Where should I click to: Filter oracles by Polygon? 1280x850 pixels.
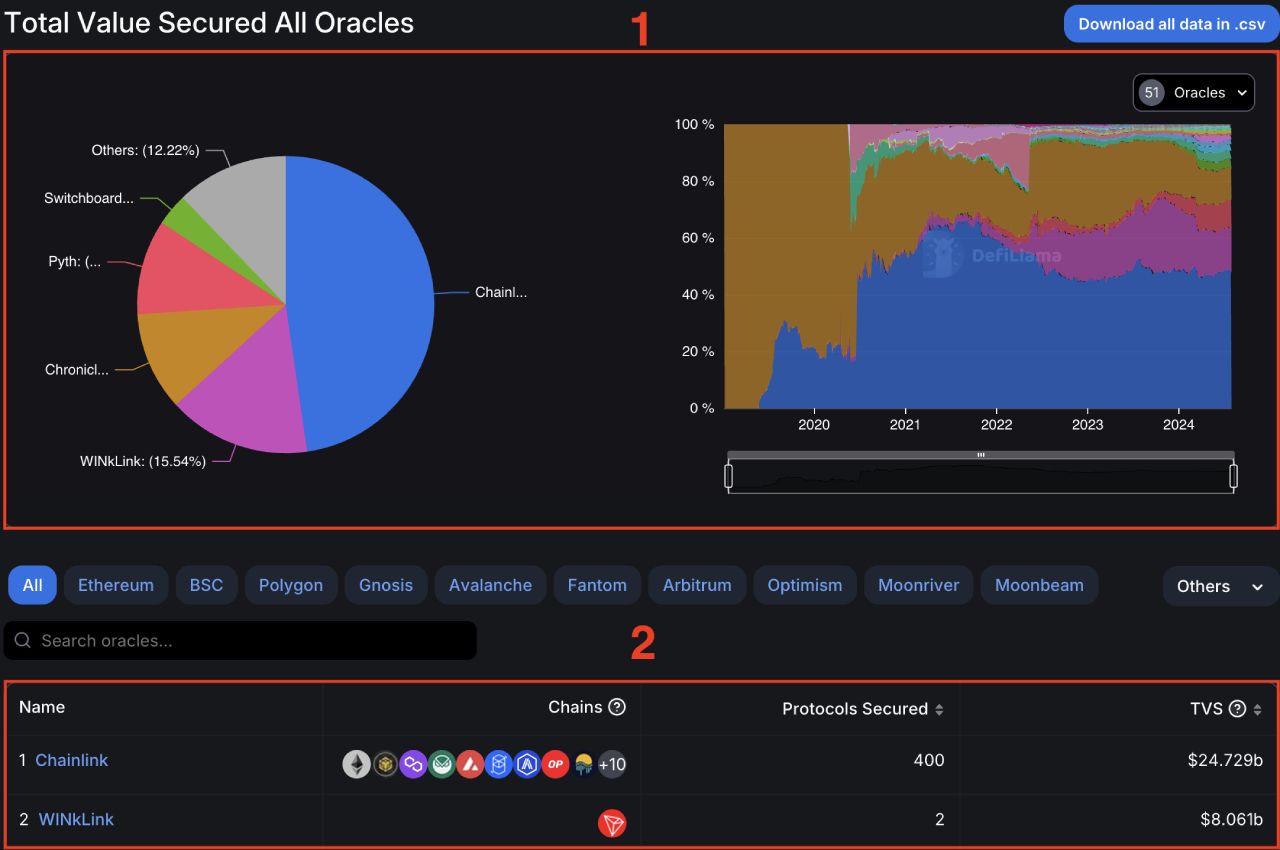coord(291,585)
